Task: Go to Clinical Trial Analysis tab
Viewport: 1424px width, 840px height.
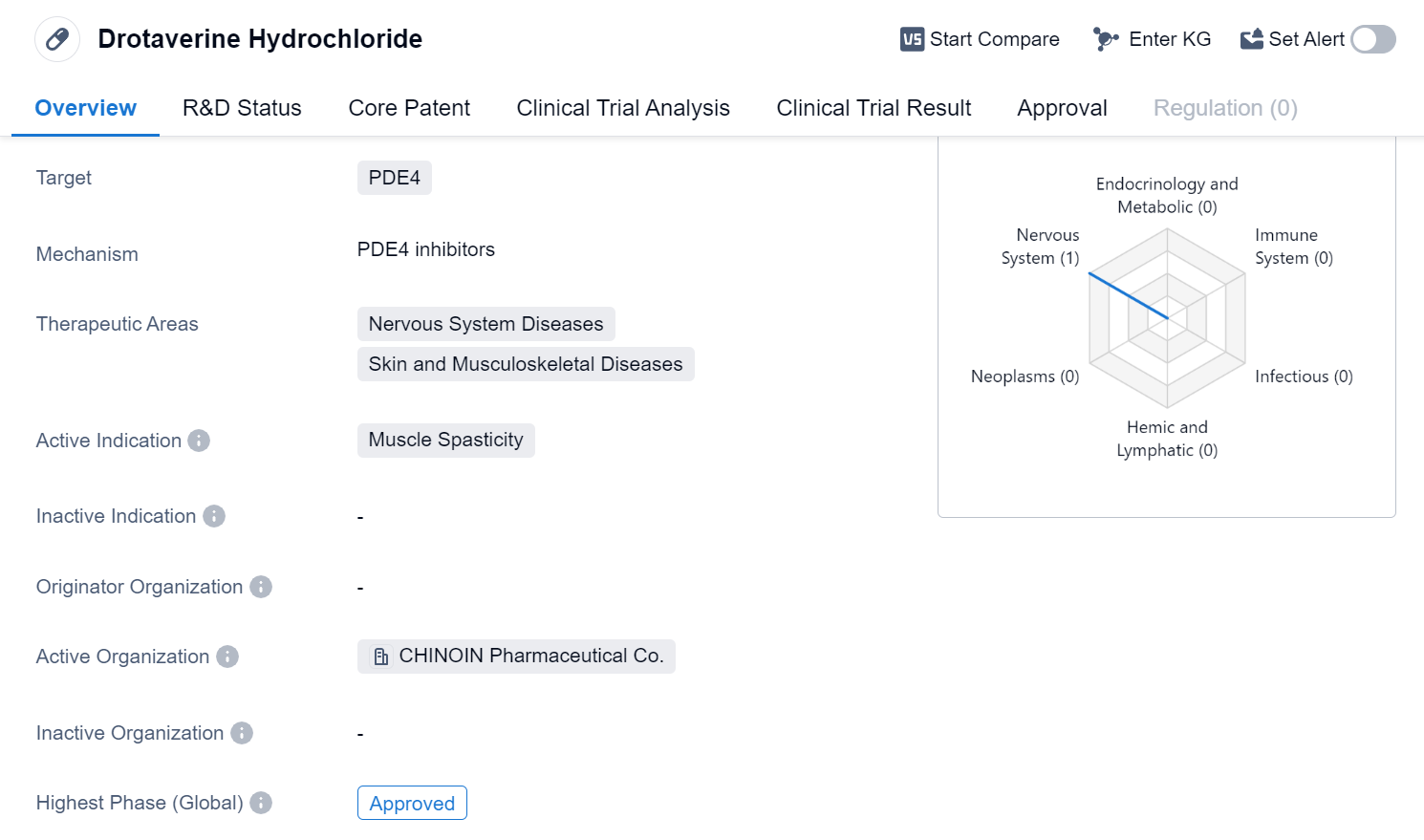Action: point(623,108)
